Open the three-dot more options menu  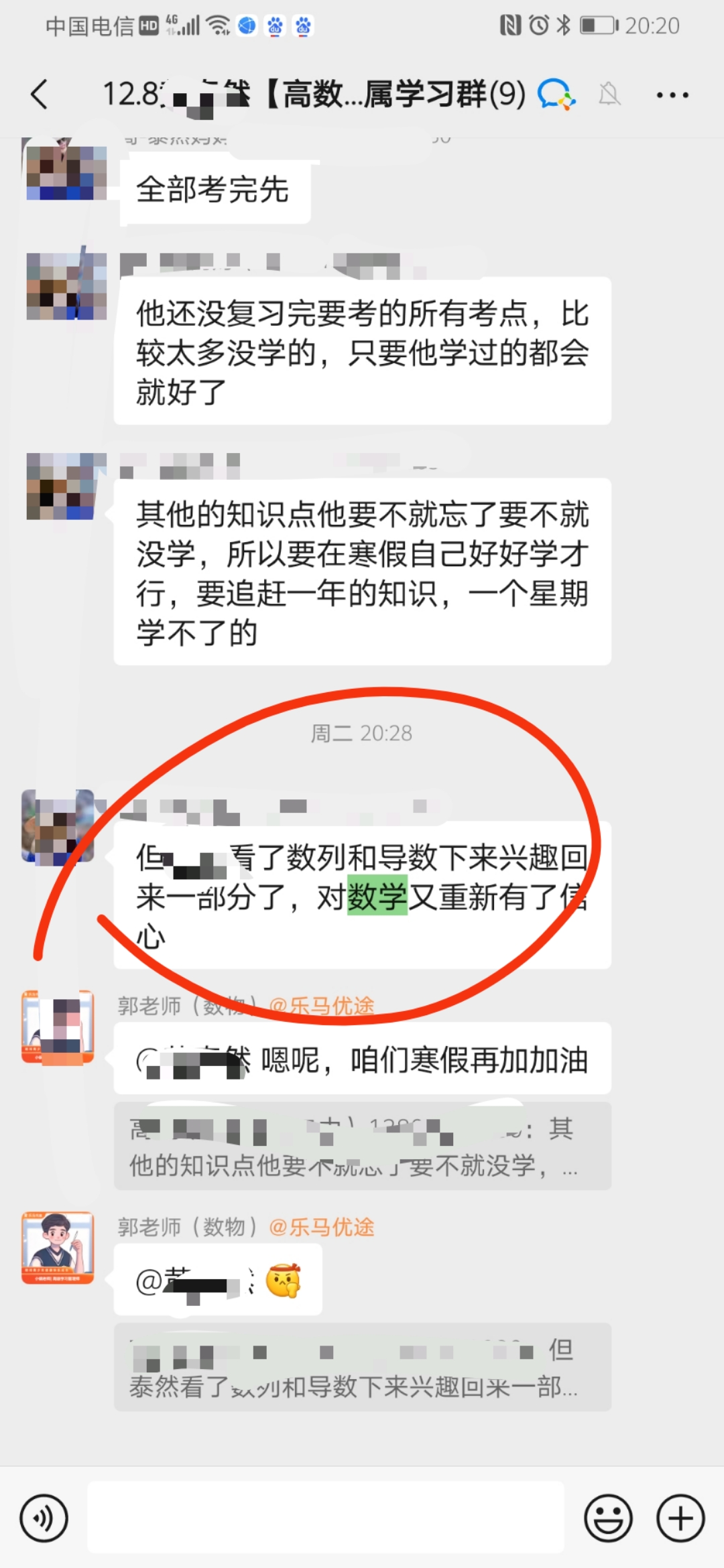click(x=672, y=95)
